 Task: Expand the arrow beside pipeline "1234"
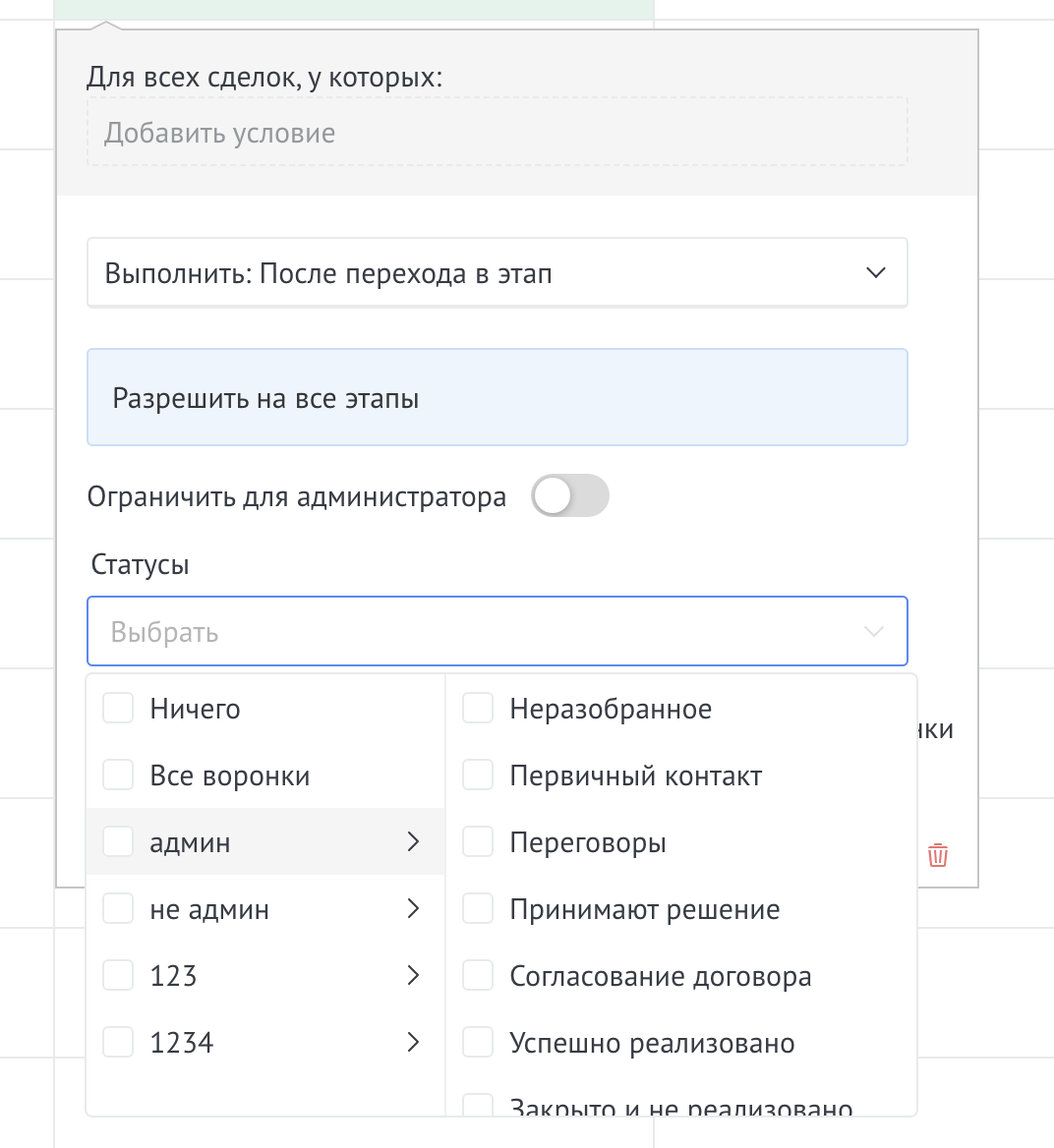tap(413, 1042)
